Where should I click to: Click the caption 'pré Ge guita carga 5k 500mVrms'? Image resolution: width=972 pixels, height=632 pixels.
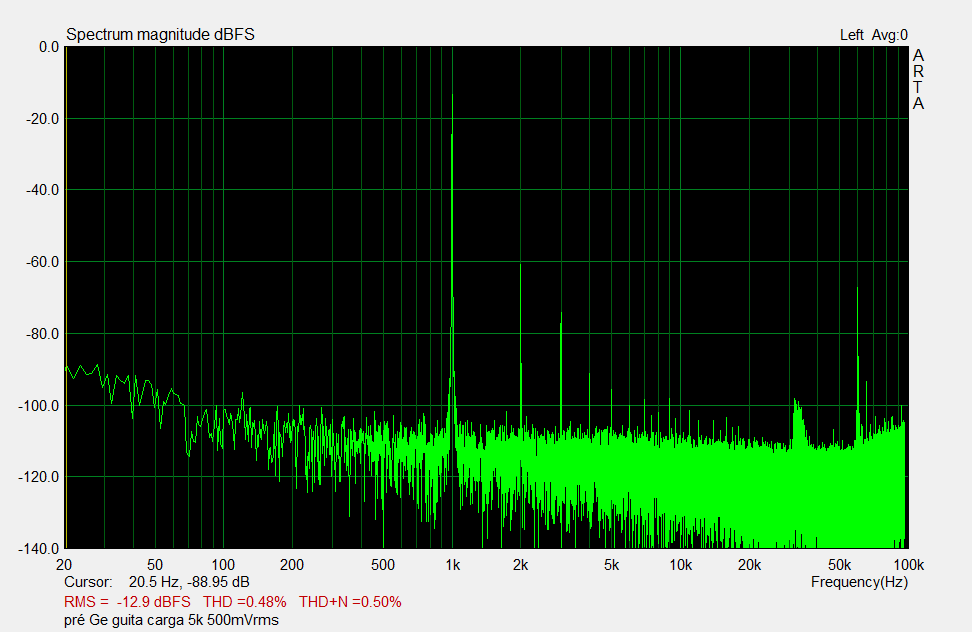[171, 620]
